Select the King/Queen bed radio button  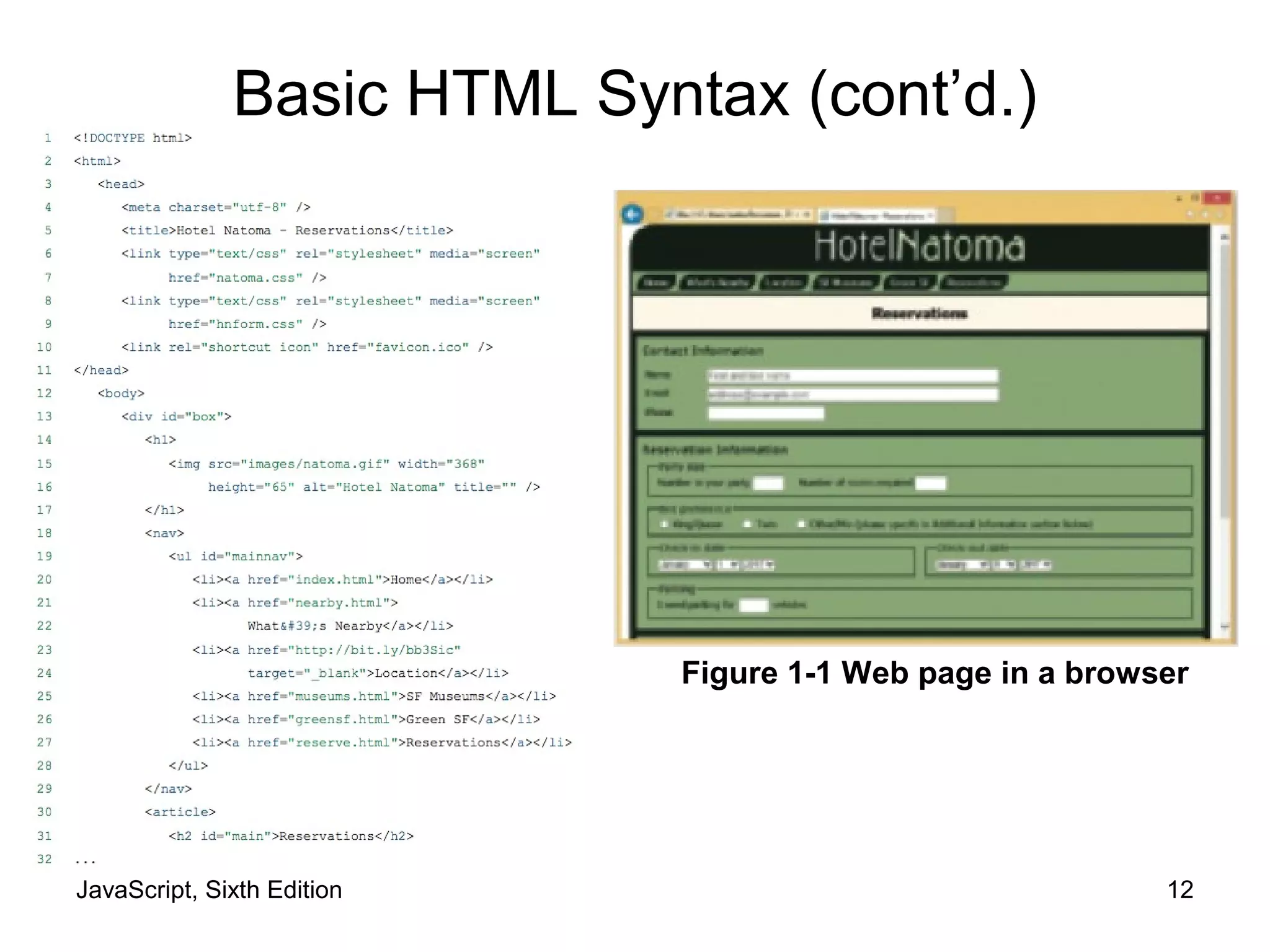[x=664, y=524]
